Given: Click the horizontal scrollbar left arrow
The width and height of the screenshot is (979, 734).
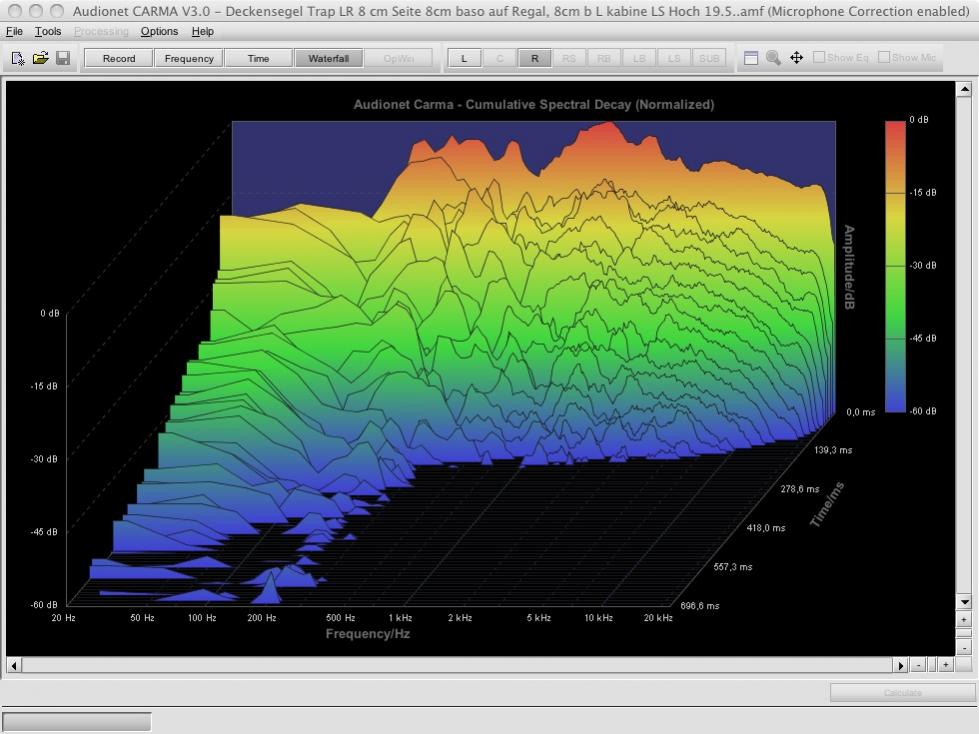Looking at the screenshot, I should pyautogui.click(x=14, y=665).
